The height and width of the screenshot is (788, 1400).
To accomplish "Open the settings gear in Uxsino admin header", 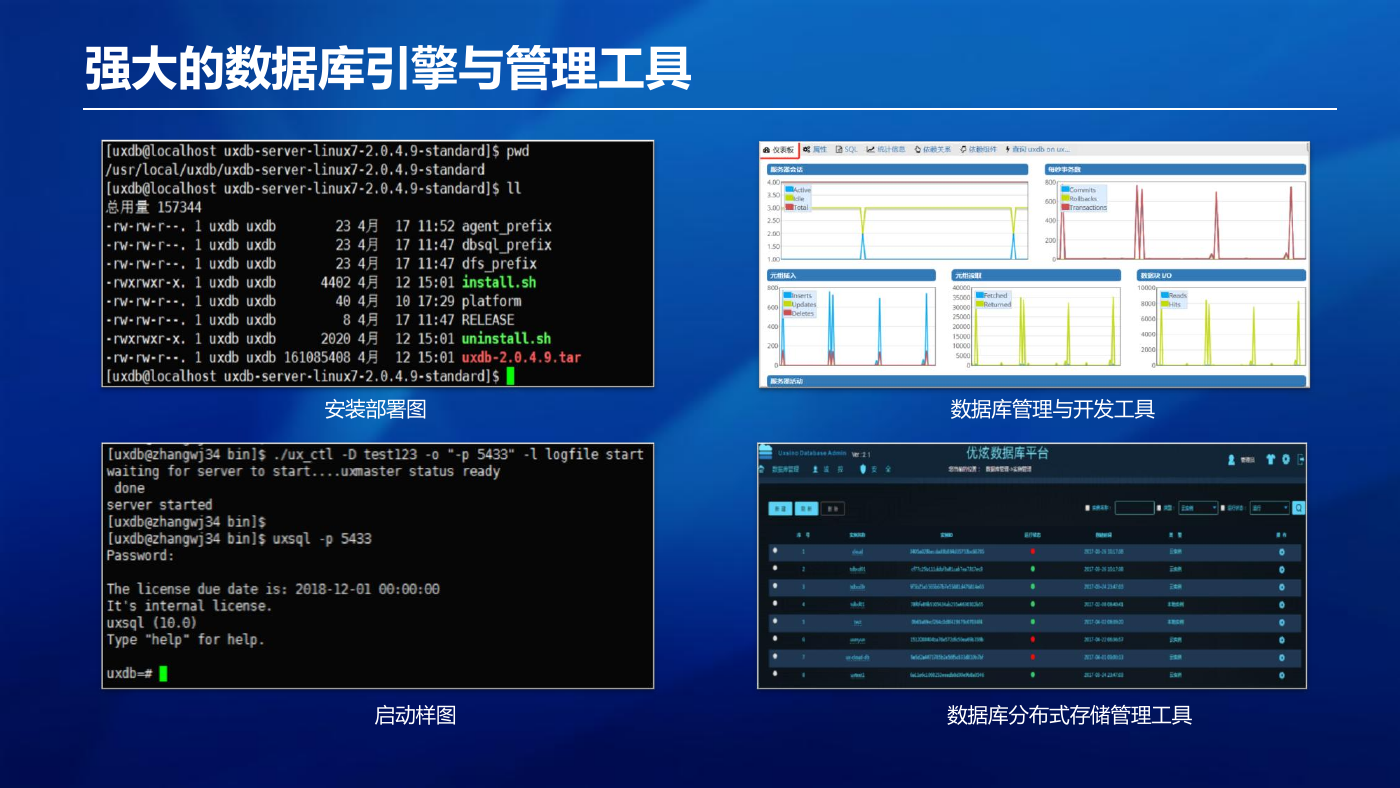I will tap(1286, 459).
